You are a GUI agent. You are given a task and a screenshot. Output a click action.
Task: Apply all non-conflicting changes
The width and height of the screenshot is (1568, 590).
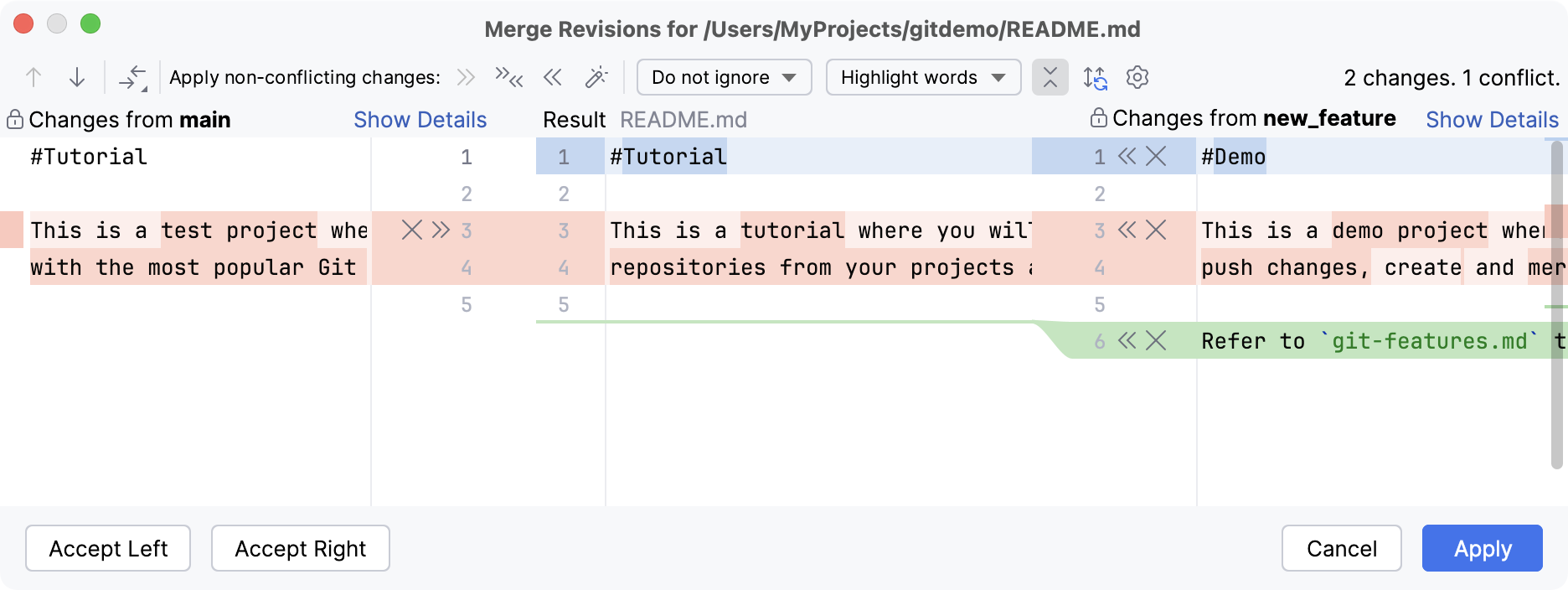click(x=508, y=77)
